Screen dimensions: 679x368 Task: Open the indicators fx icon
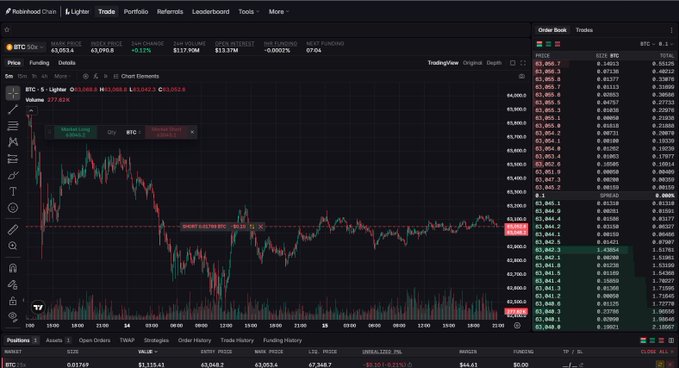click(96, 76)
